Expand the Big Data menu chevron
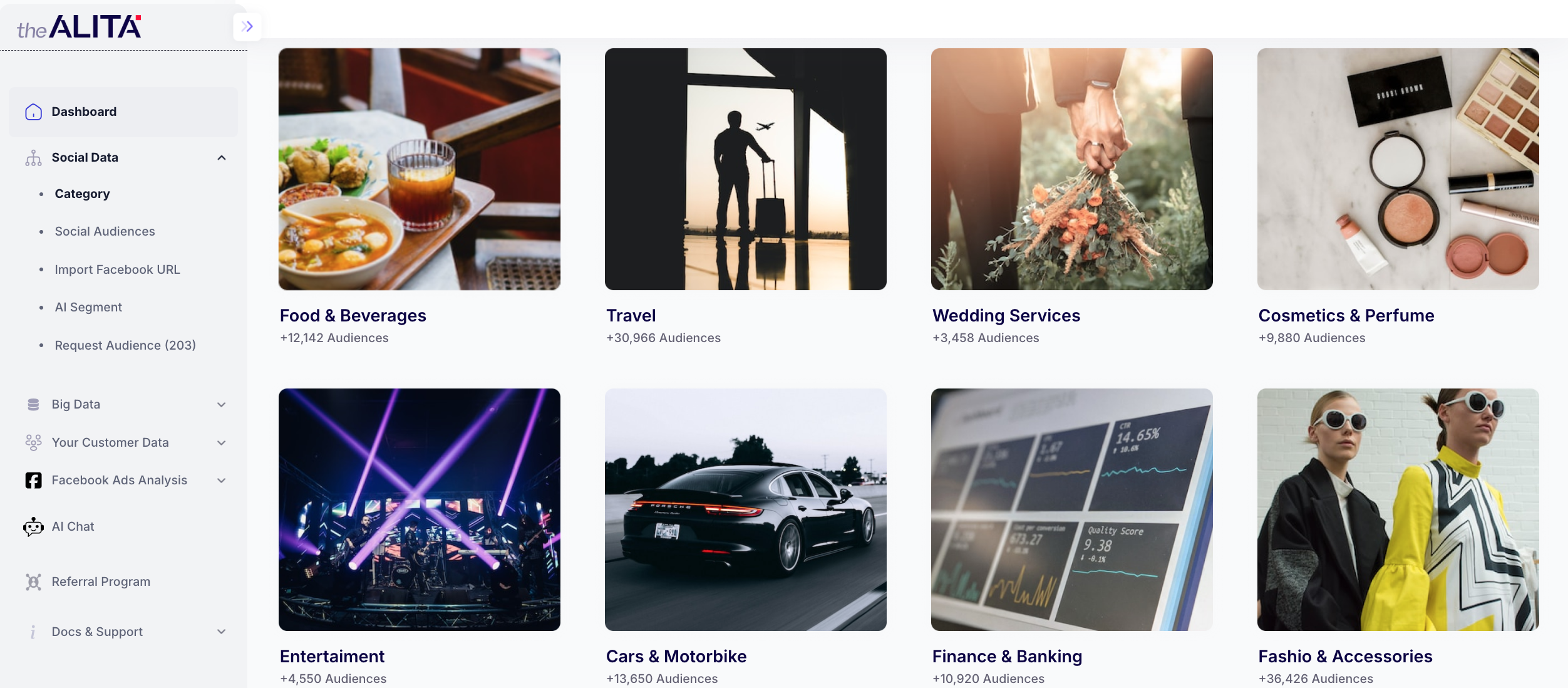Screen dimensions: 1568x688 point(222,405)
